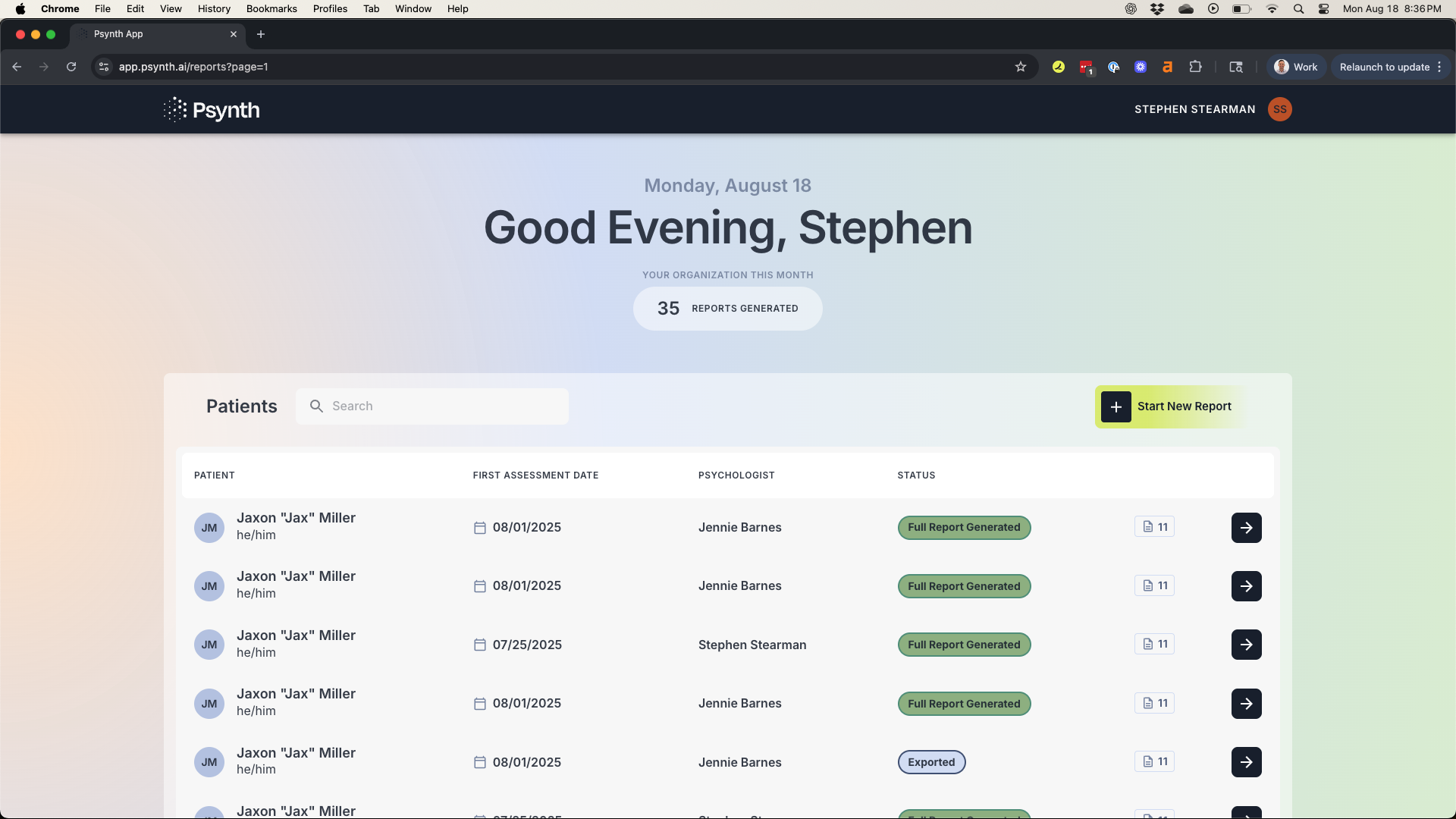Open the Work profile dropdown
The width and height of the screenshot is (1456, 819).
click(x=1296, y=67)
